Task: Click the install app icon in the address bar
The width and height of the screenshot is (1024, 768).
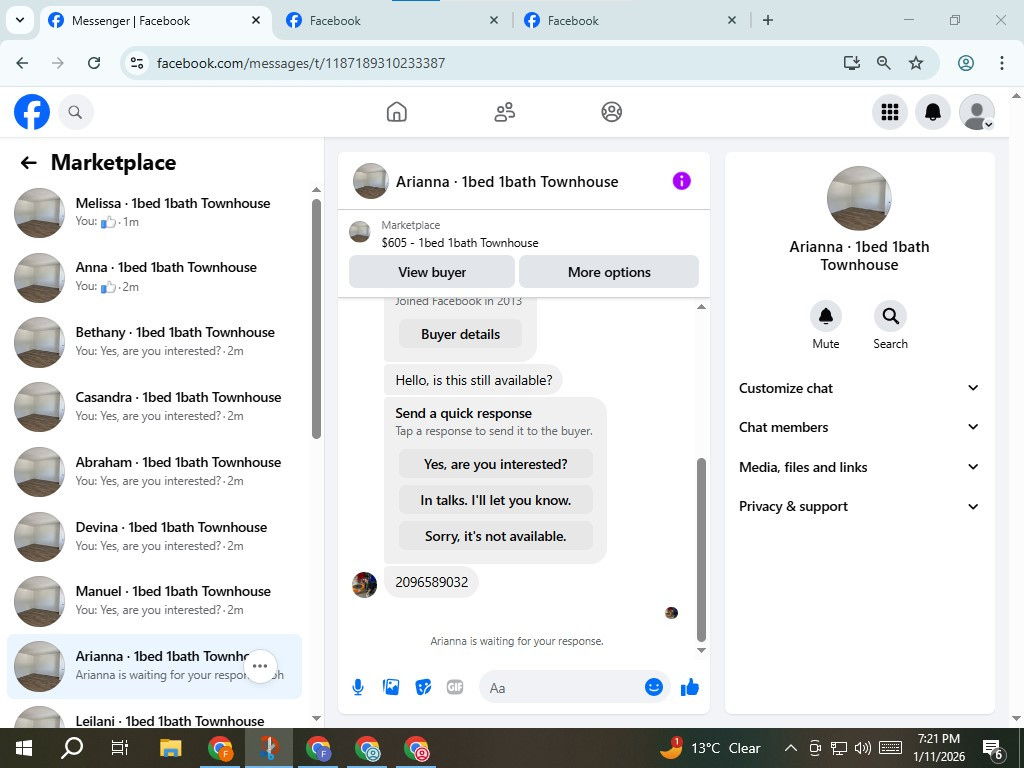Action: coord(852,63)
